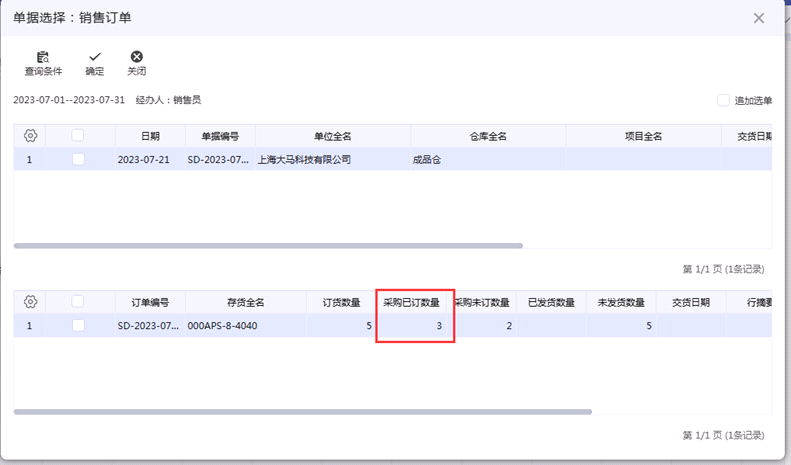Image resolution: width=791 pixels, height=465 pixels.
Task: Select the 000APS-8-4040 inventory cell
Action: 222,326
